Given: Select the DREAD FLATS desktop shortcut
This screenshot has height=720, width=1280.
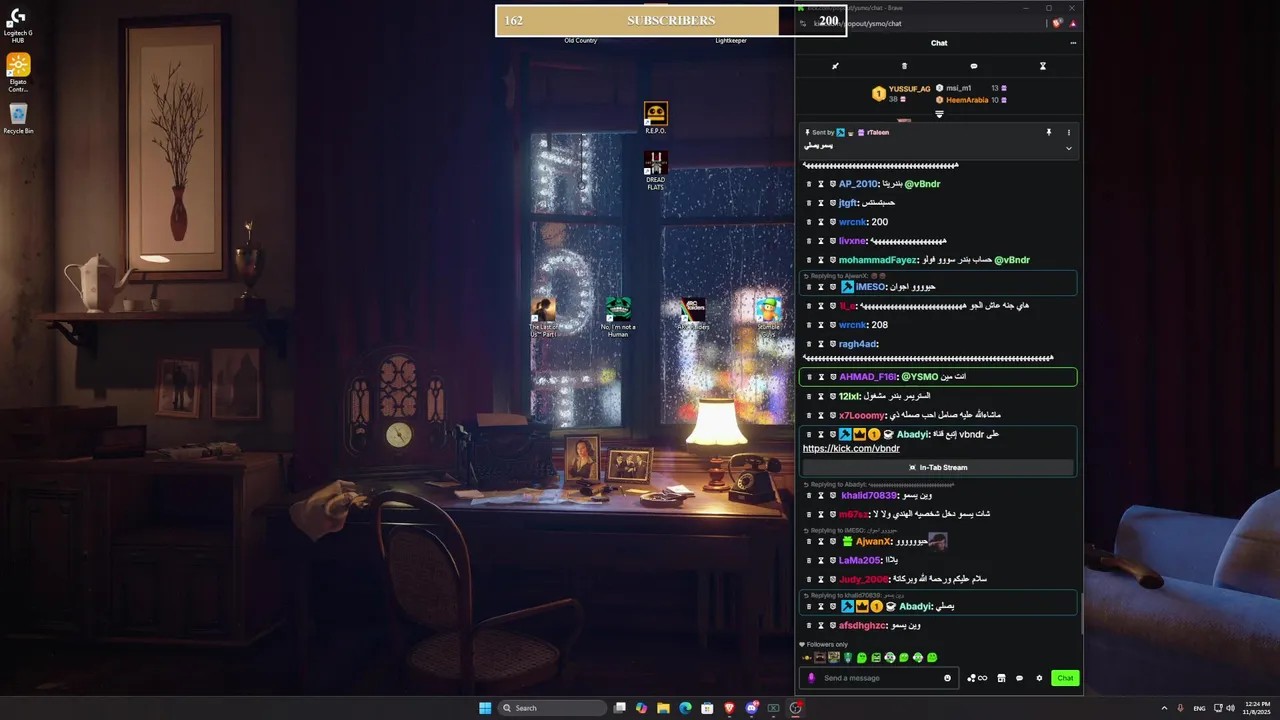Looking at the screenshot, I should click(655, 171).
